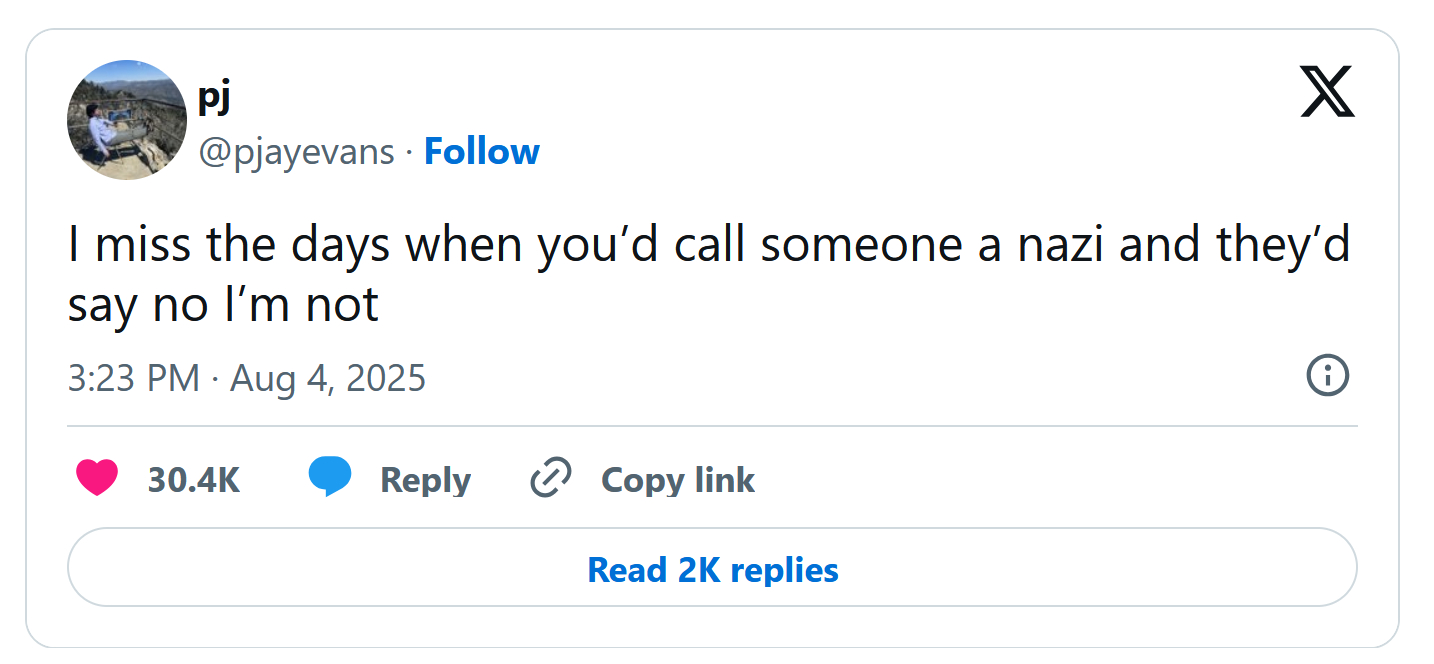The image size is (1434, 664).
Task: Click the first line of the tweet text
Action: (709, 246)
